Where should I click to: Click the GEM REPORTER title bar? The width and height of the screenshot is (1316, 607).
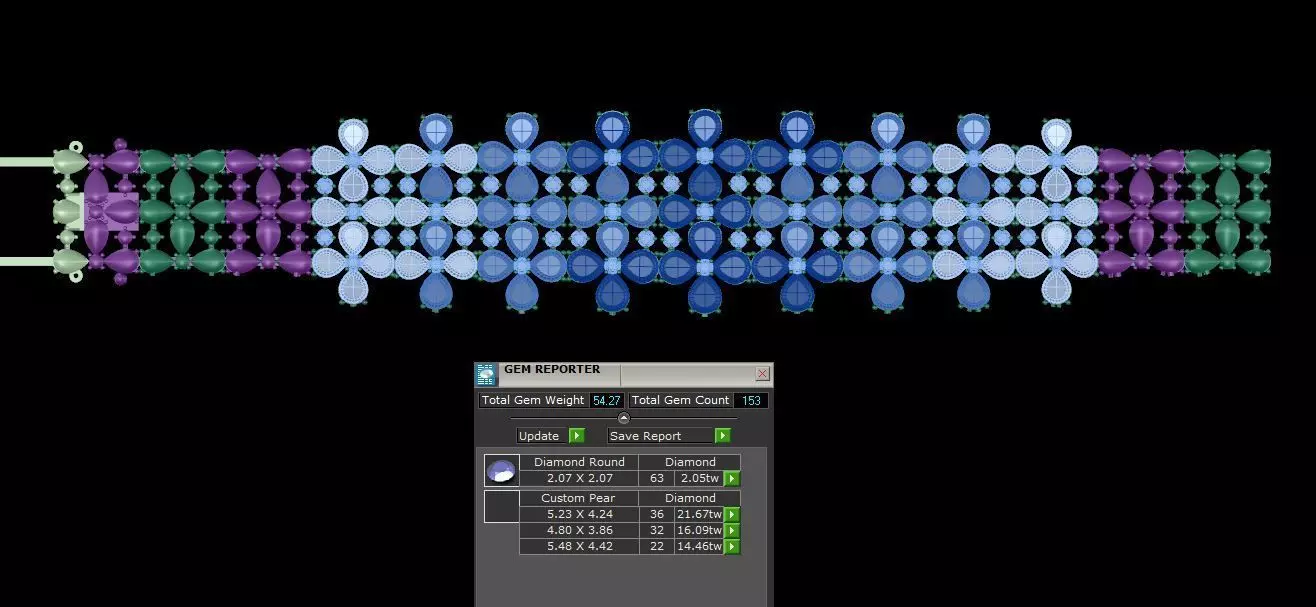pos(625,374)
